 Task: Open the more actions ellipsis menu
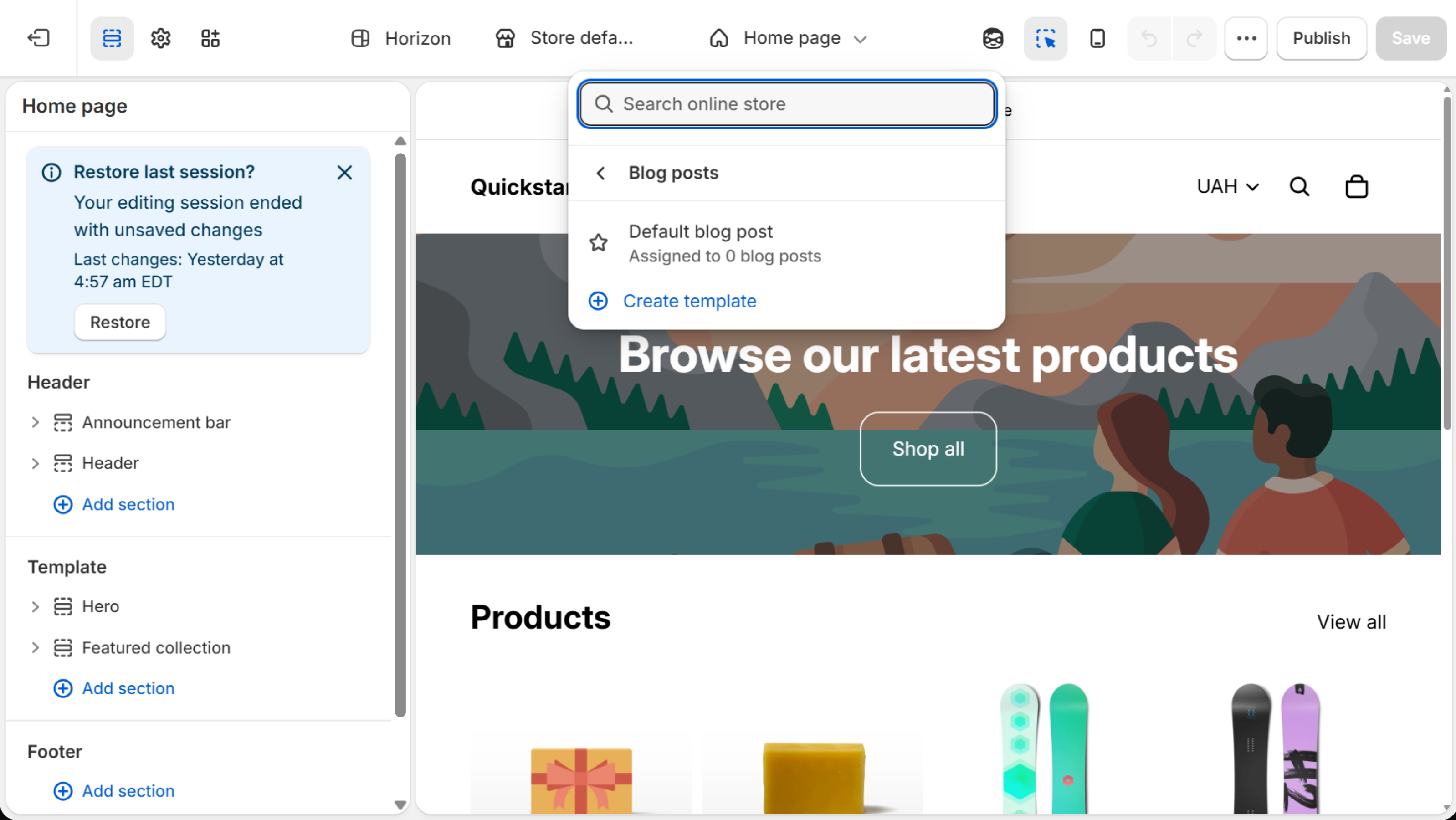(1246, 38)
